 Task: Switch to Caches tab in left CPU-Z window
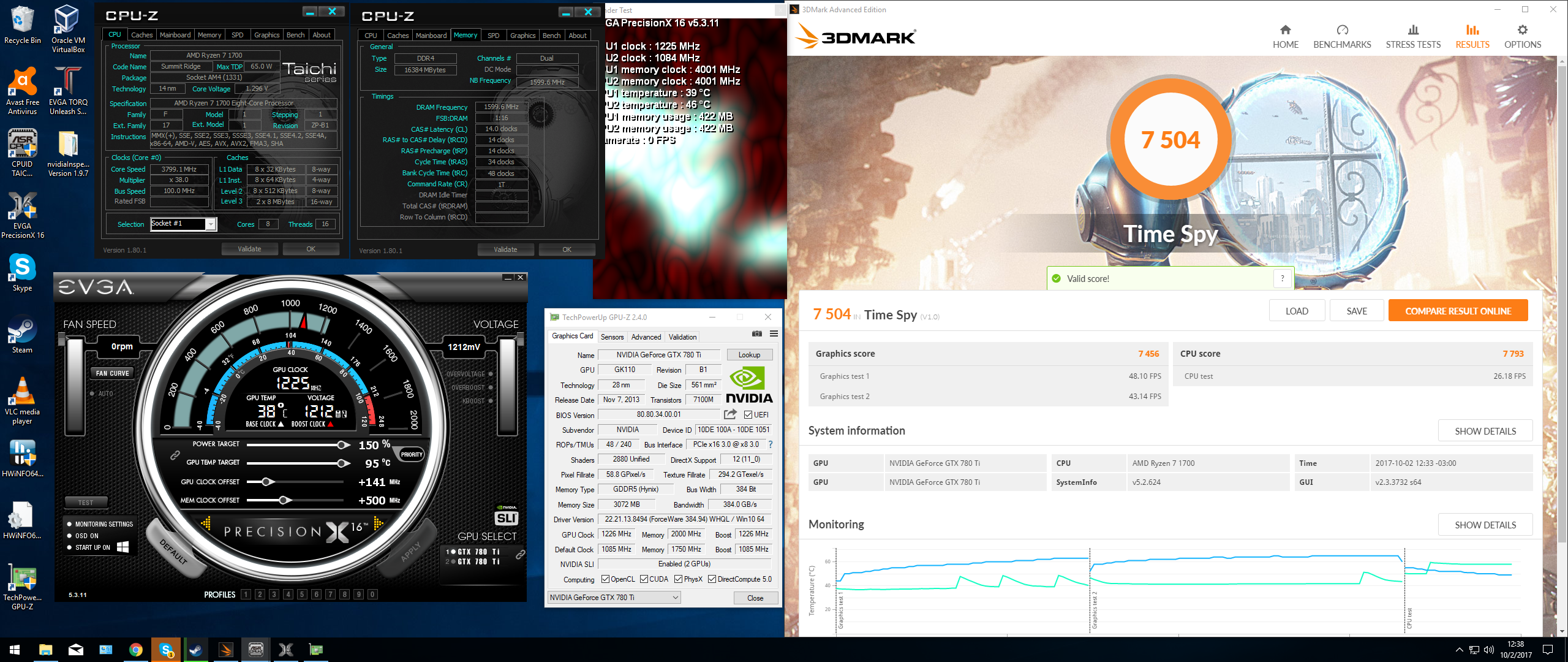(x=141, y=35)
